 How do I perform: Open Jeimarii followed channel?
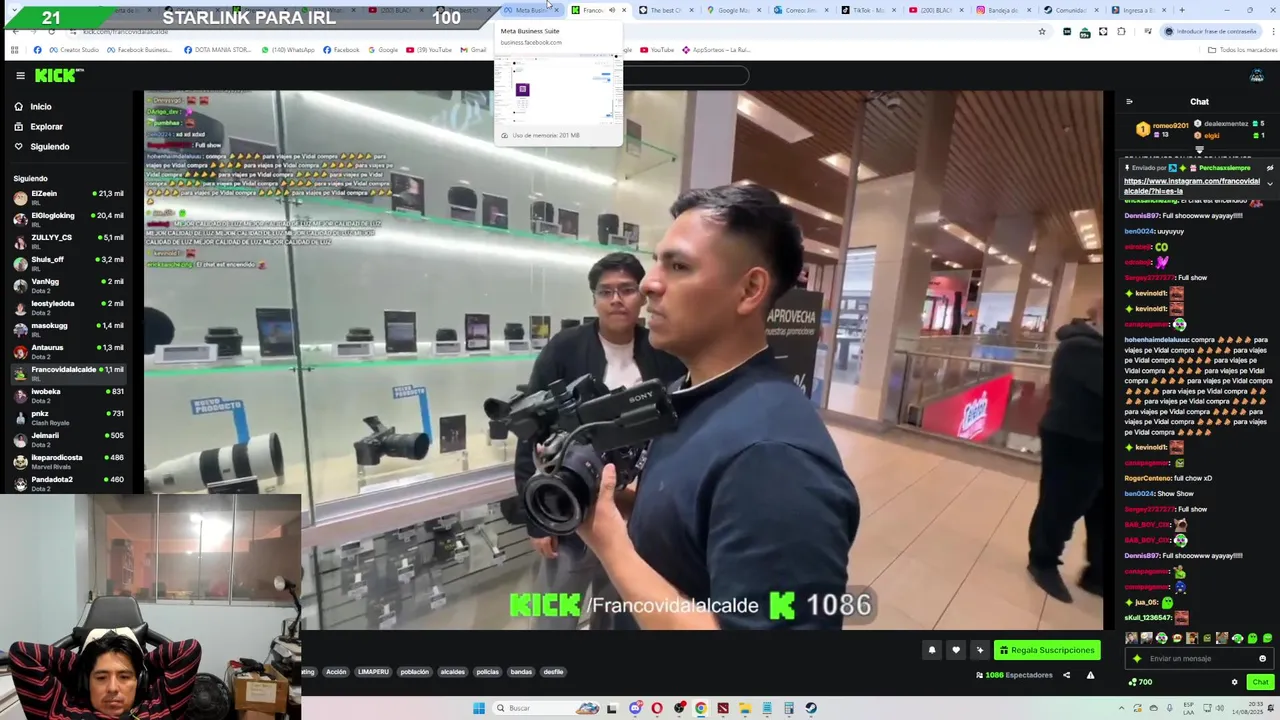[x=68, y=439]
